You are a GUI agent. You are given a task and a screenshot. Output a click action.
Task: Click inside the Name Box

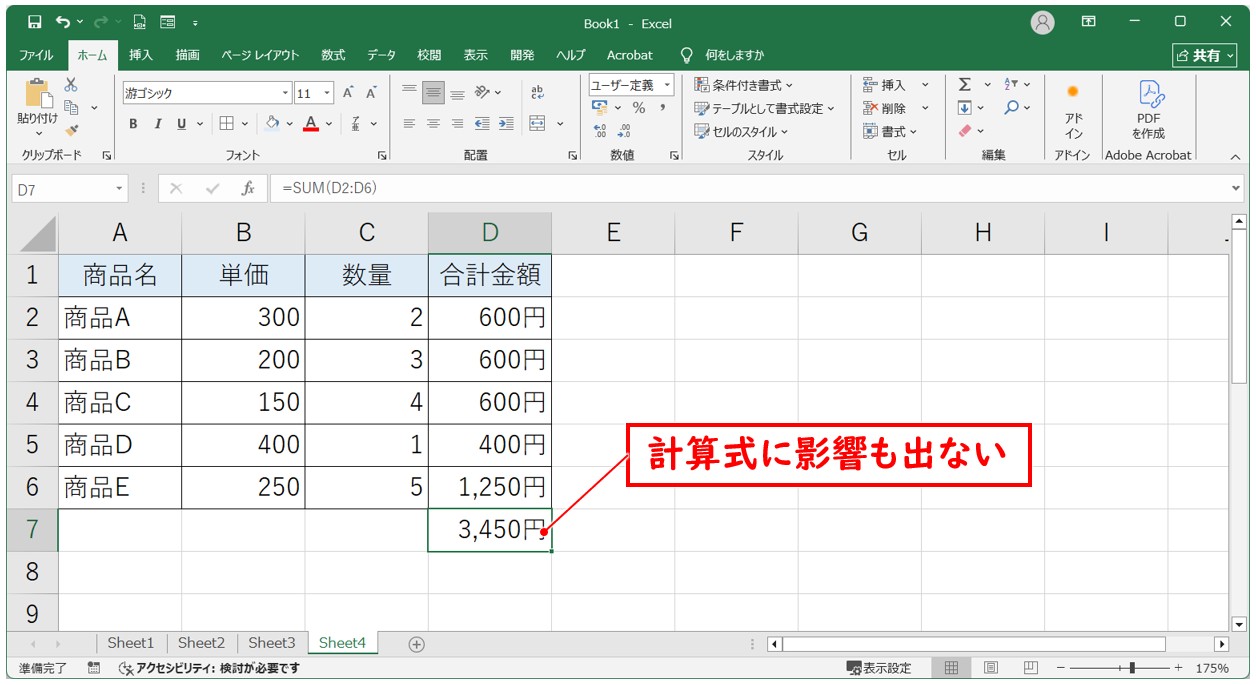click(62, 188)
